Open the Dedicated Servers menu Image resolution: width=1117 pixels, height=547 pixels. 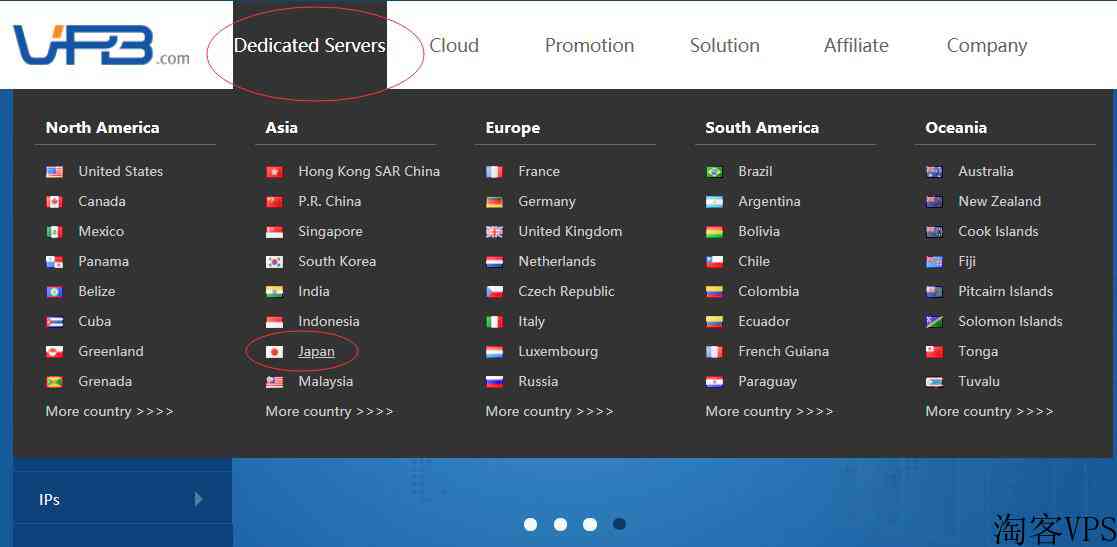[x=310, y=45]
